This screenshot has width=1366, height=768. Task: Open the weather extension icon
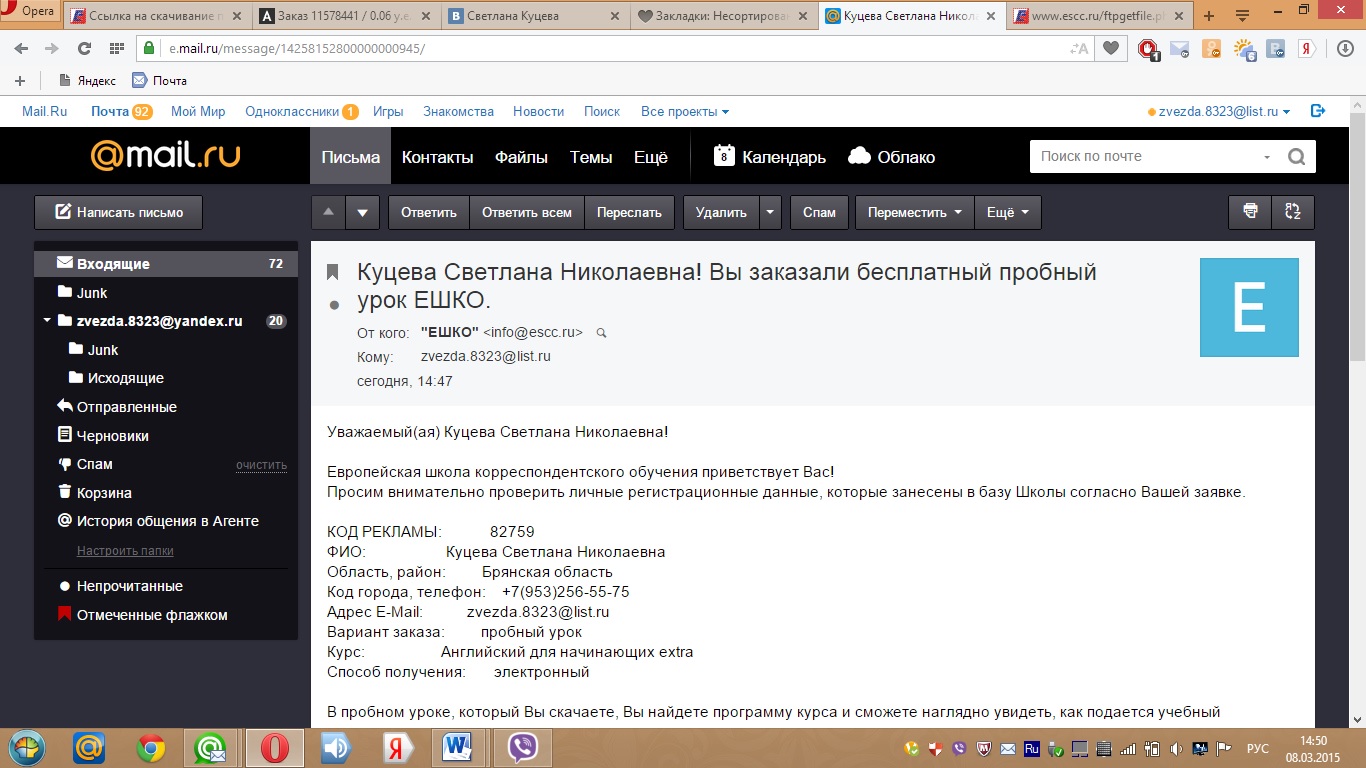1244,48
